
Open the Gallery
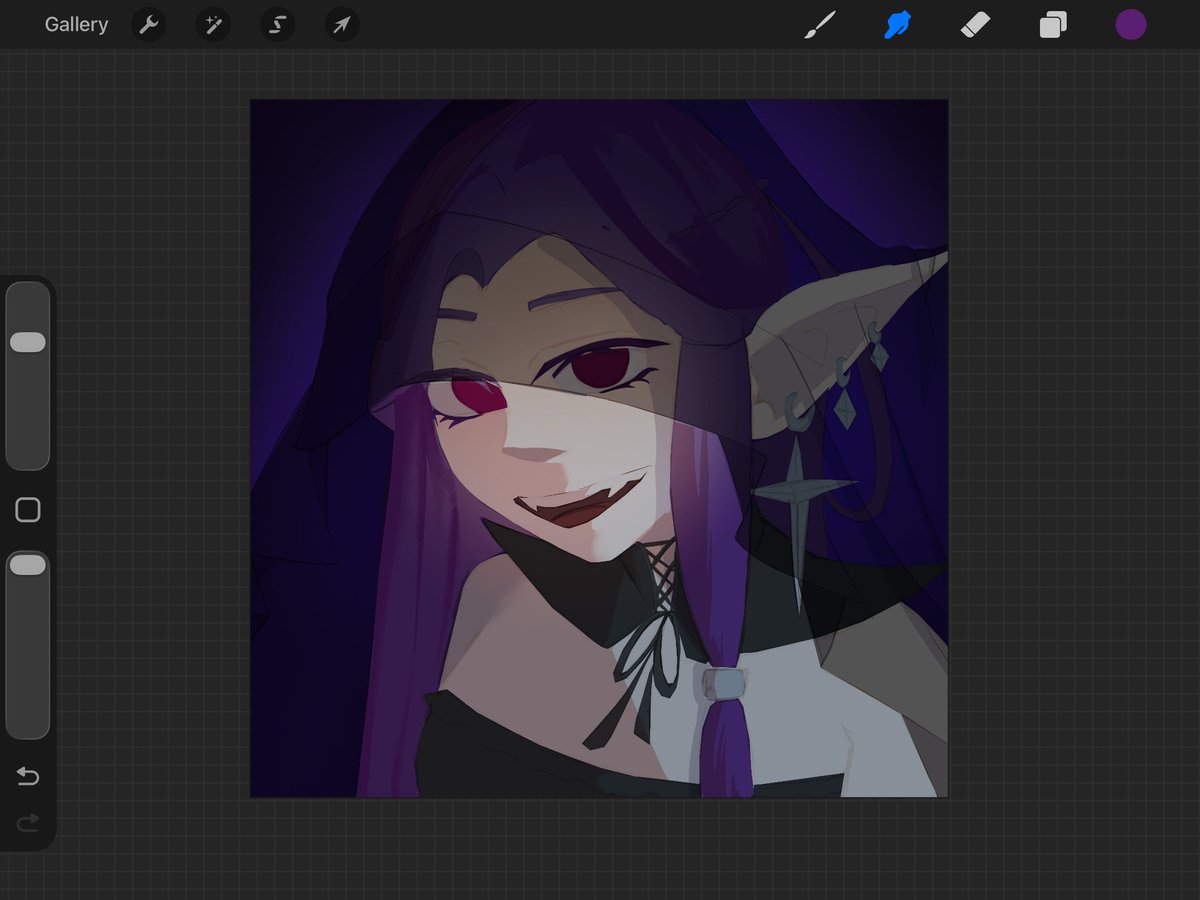click(x=76, y=24)
